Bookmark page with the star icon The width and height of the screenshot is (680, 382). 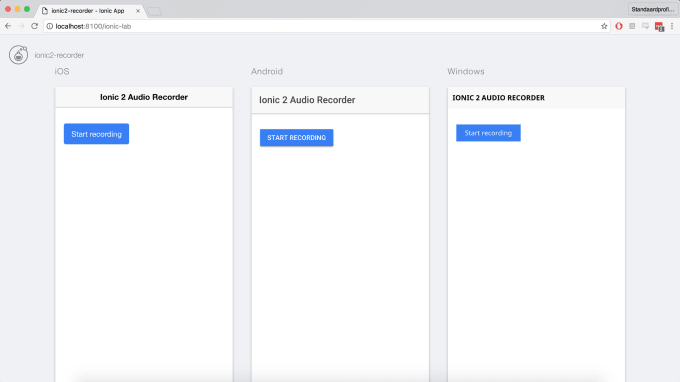[x=604, y=26]
